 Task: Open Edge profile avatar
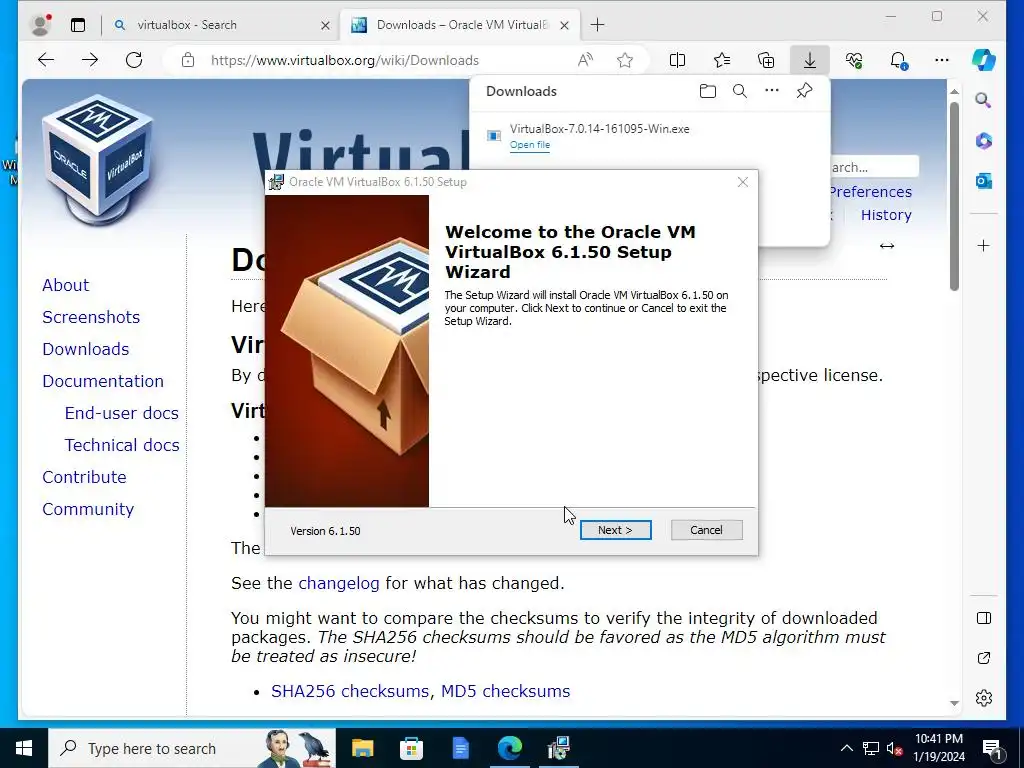(x=40, y=25)
